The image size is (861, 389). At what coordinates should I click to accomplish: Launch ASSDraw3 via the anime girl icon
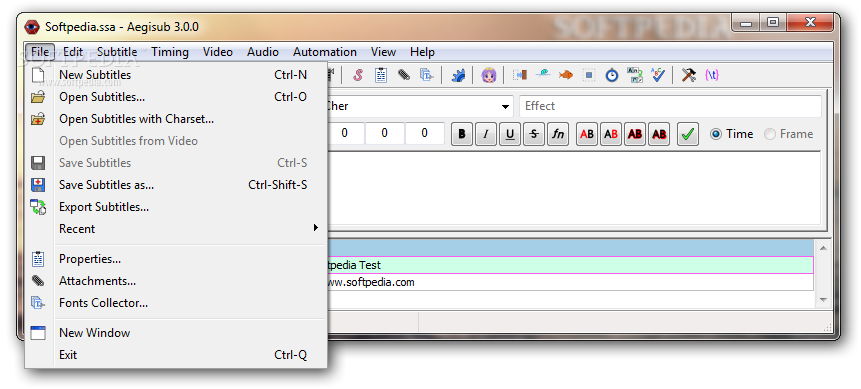point(489,75)
